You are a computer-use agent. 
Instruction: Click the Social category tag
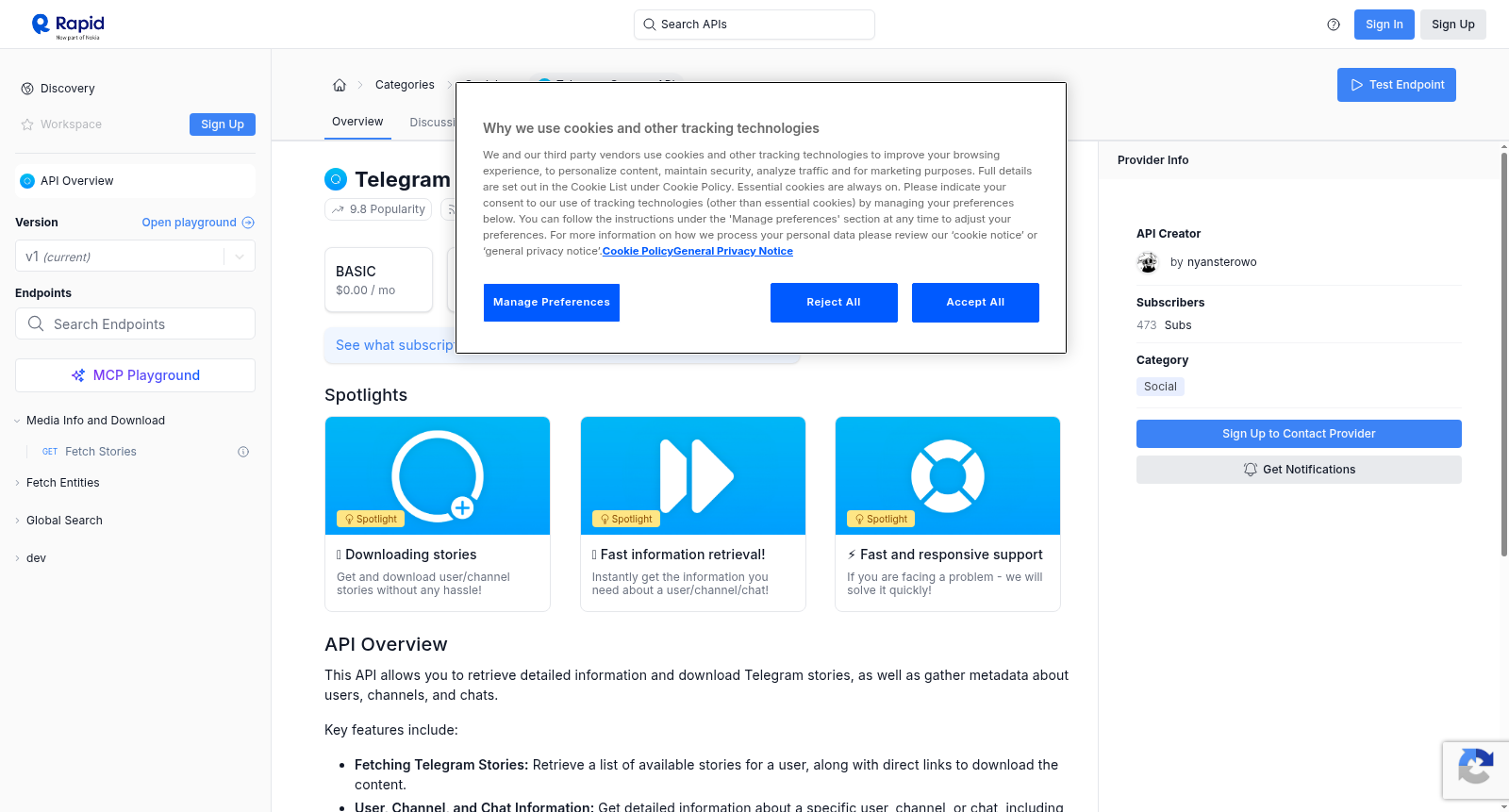click(x=1160, y=387)
